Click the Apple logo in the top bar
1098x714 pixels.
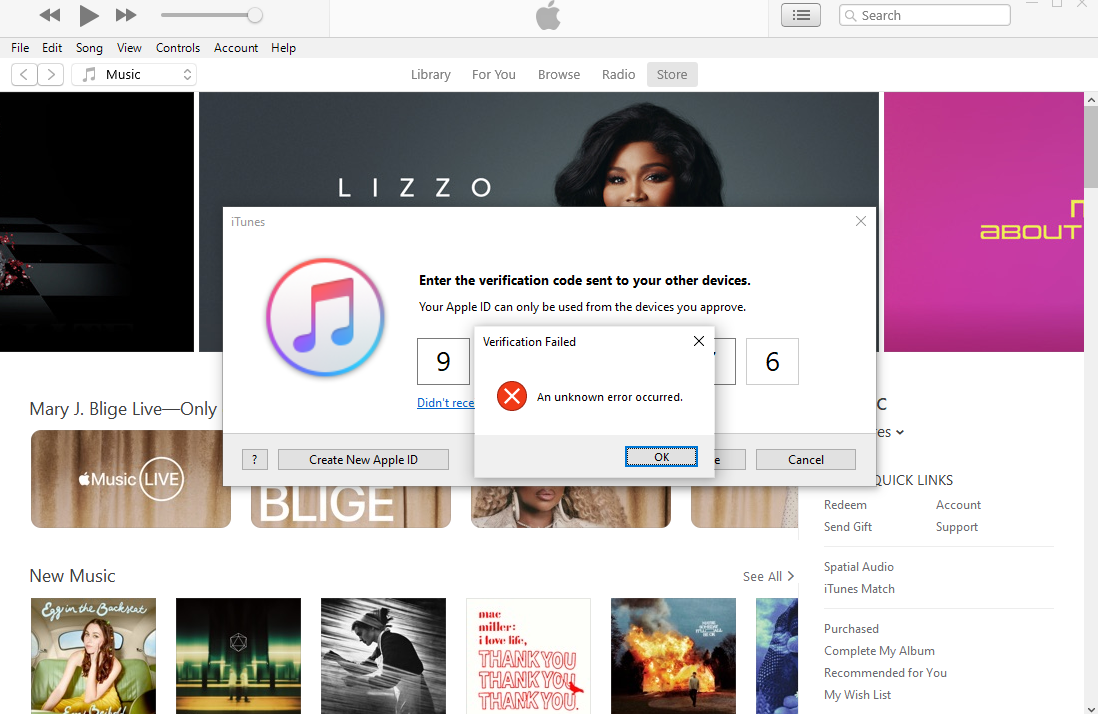[x=548, y=15]
